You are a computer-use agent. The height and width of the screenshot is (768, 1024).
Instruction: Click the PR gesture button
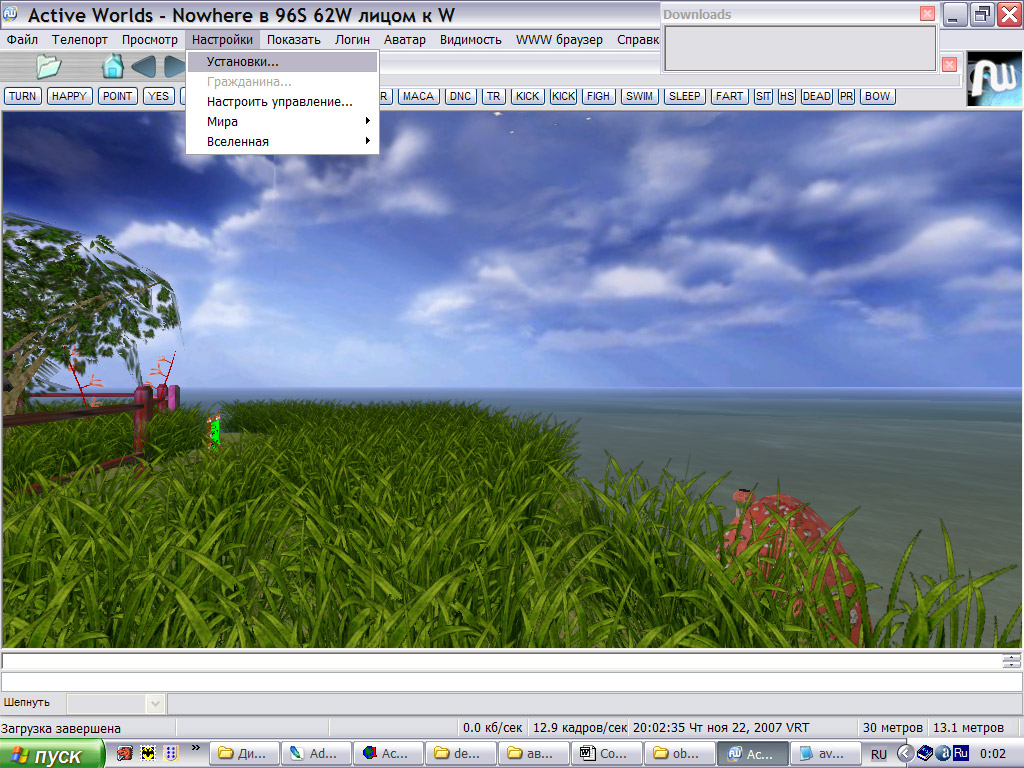coord(846,96)
